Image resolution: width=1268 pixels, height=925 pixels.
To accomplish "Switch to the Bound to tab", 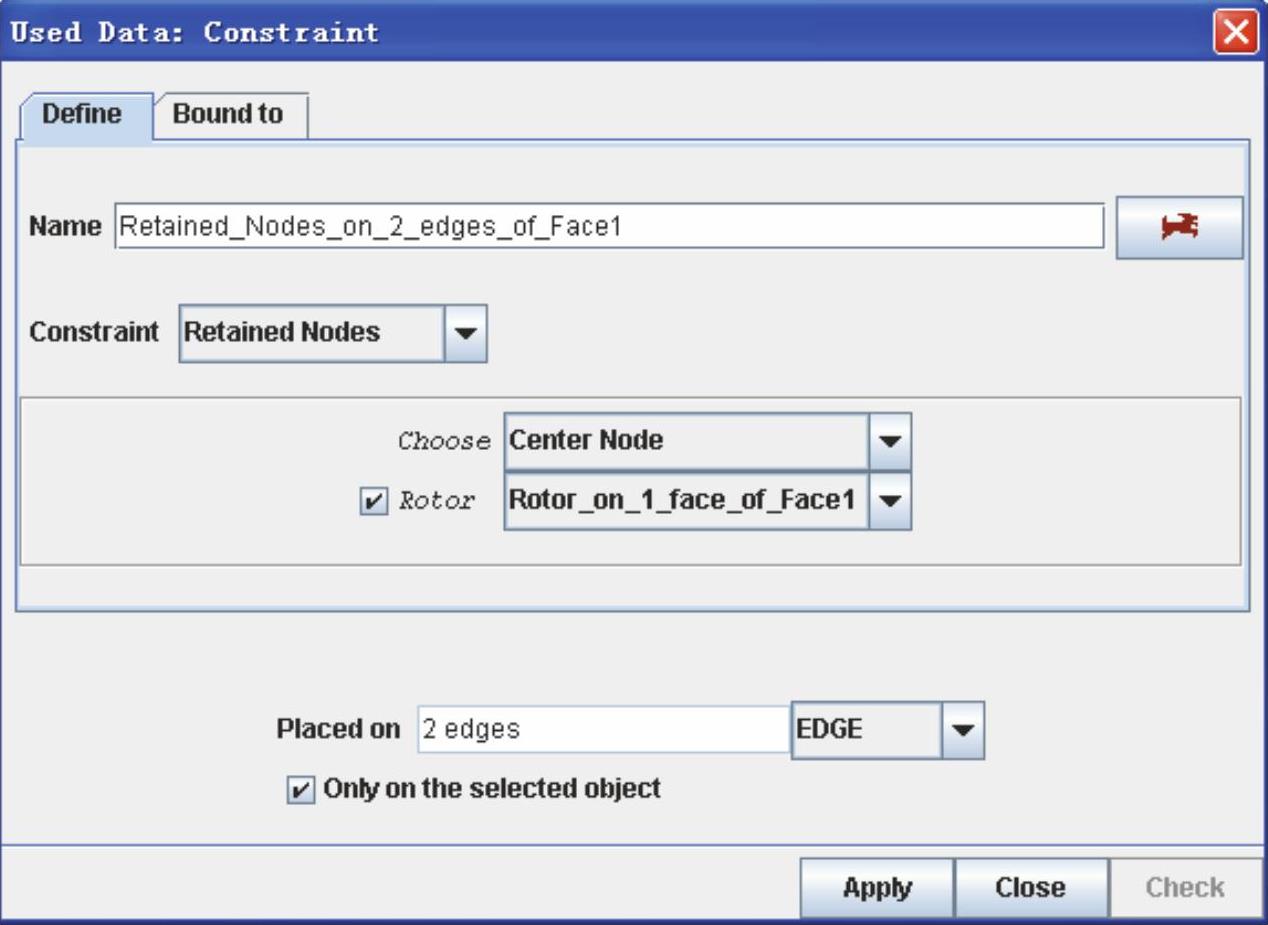I will pyautogui.click(x=228, y=115).
